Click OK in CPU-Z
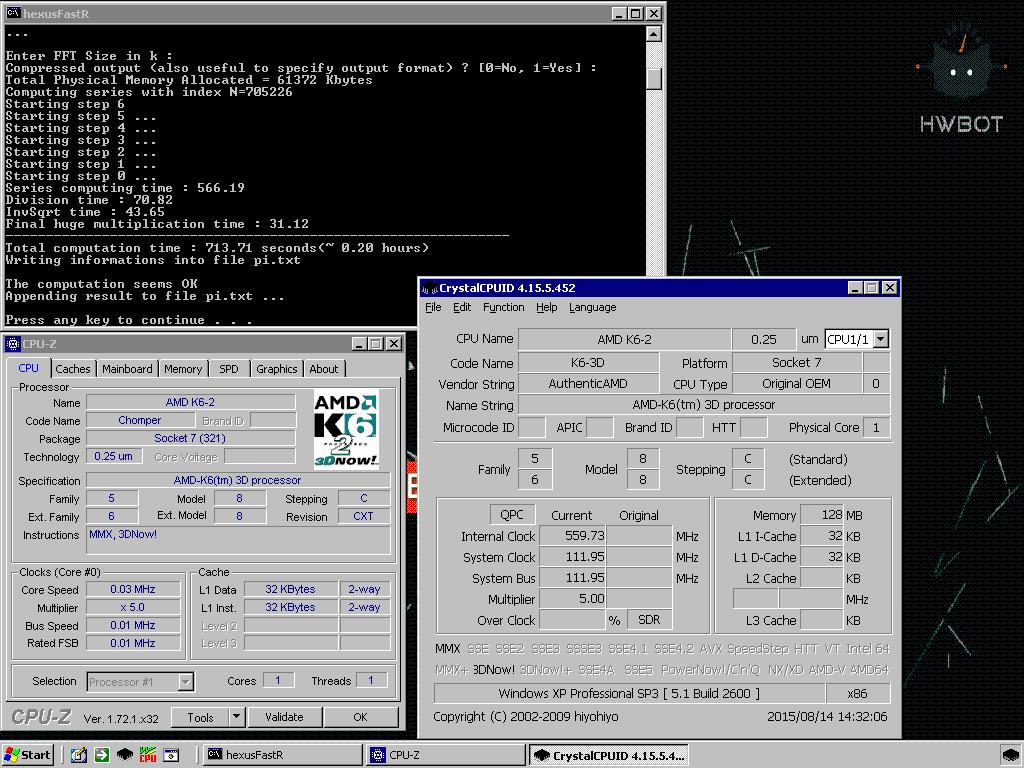1024x768 pixels. (x=360, y=717)
